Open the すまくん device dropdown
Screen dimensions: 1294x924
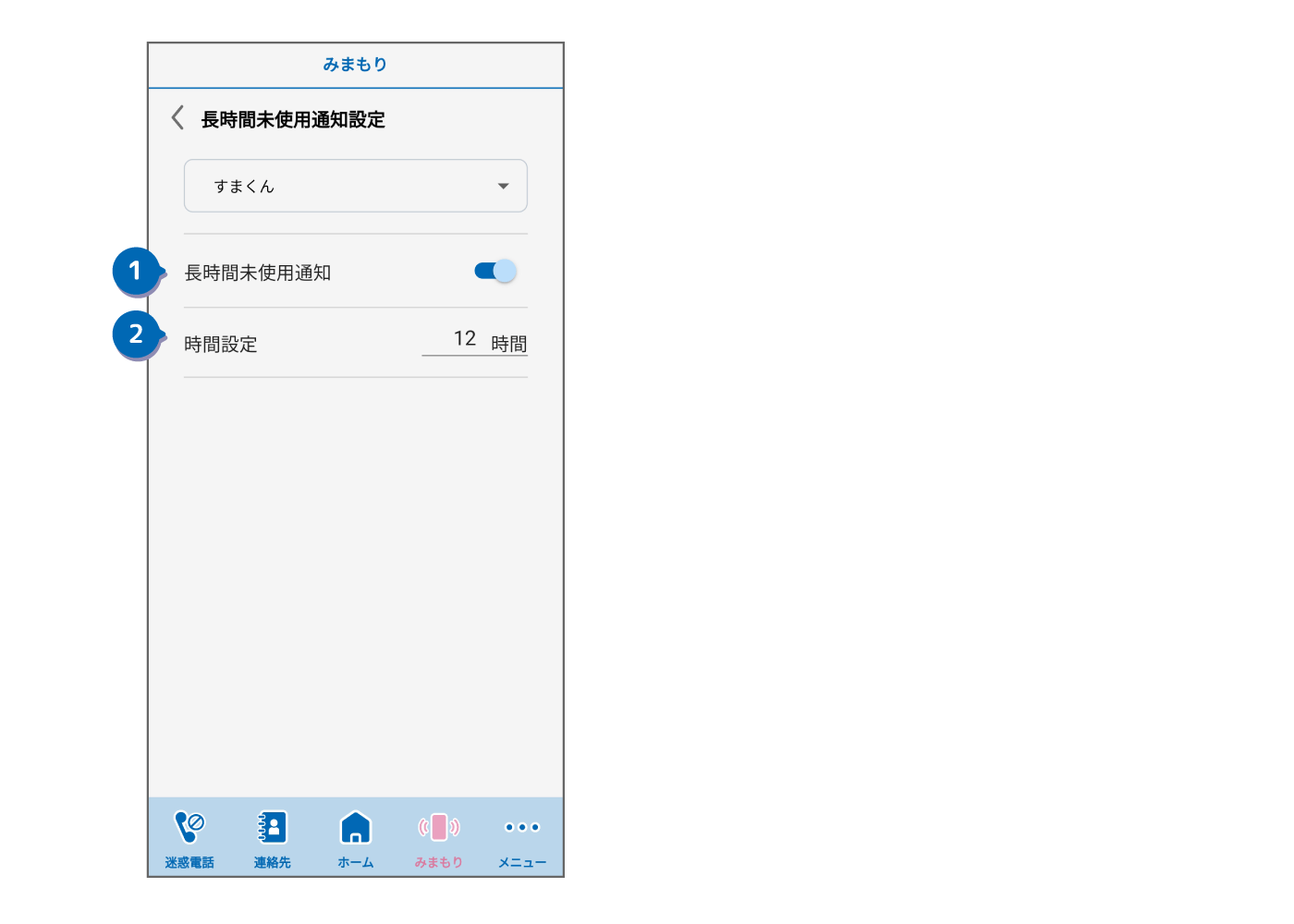pos(355,186)
